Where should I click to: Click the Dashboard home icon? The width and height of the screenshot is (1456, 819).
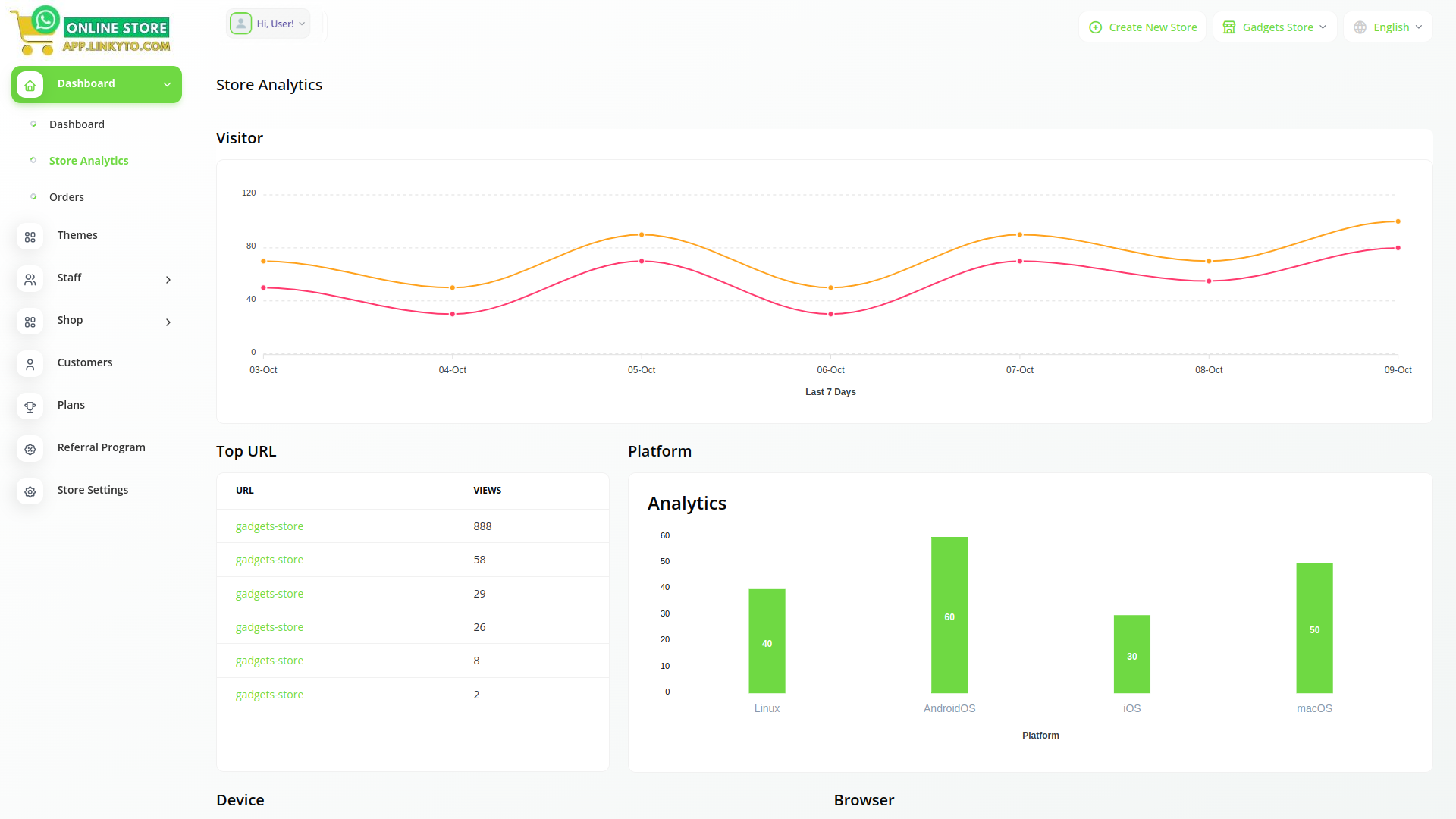click(30, 85)
